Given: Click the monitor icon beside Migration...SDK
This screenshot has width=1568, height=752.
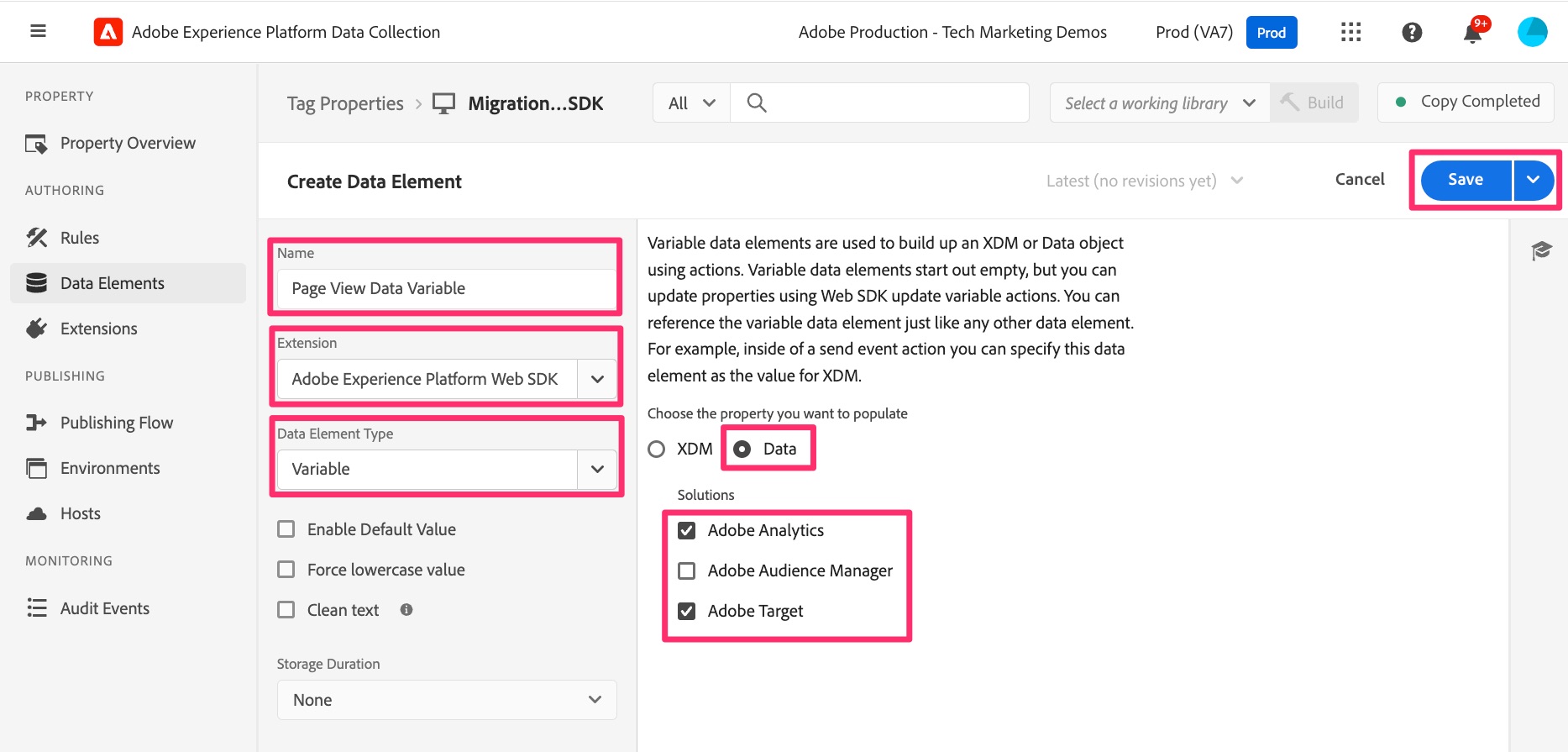Looking at the screenshot, I should point(443,103).
